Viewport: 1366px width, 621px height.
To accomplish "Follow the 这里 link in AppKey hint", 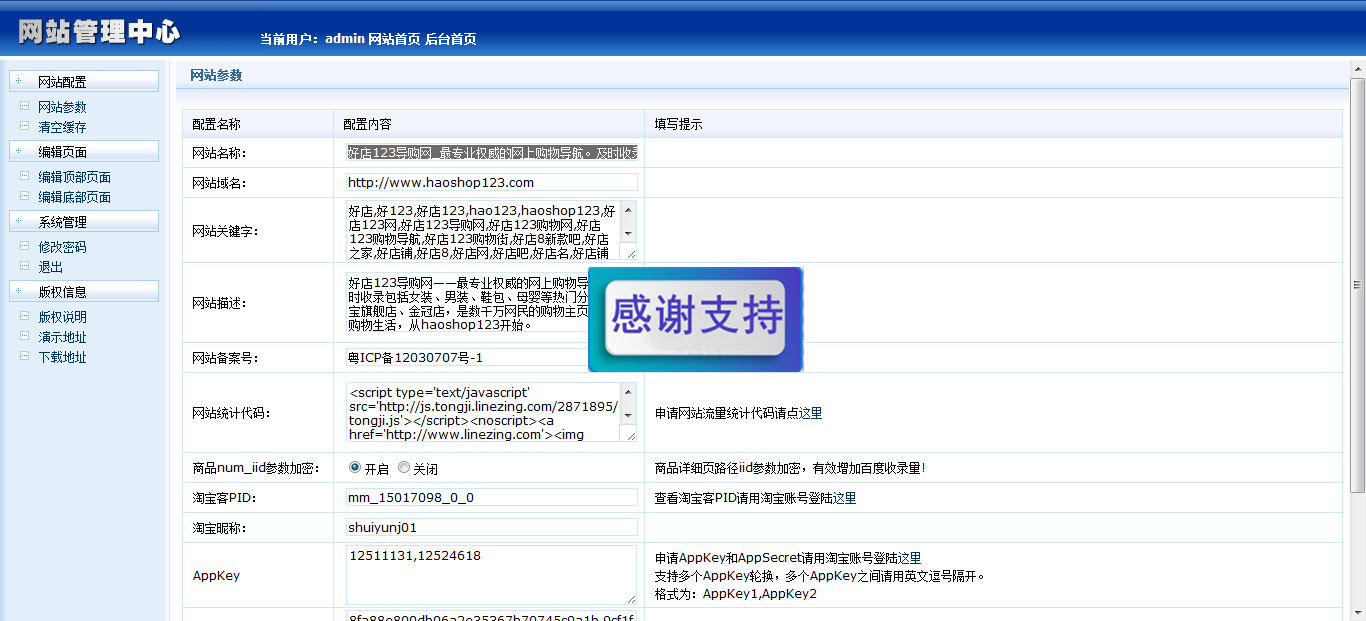I will [909, 558].
